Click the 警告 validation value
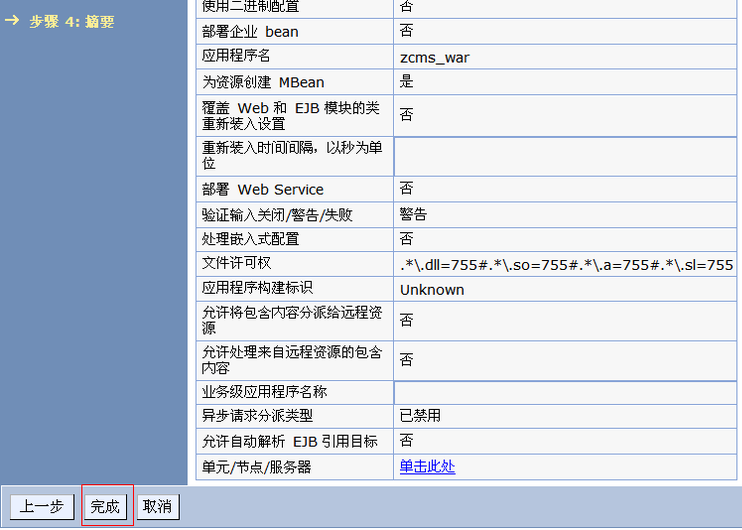Screen dimensions: 742x530 (x=414, y=215)
